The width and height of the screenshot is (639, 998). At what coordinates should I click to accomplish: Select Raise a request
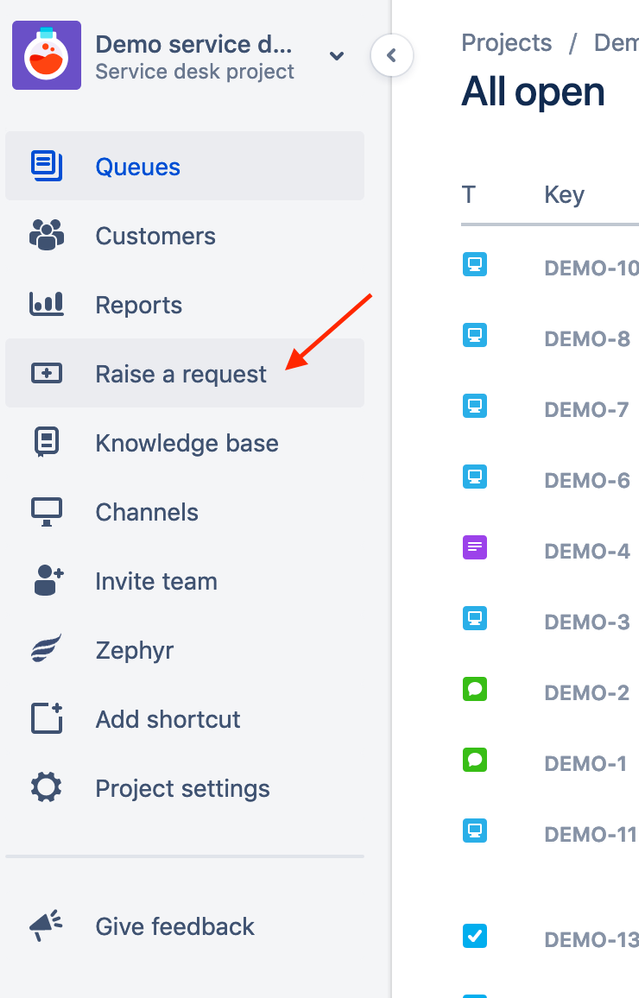pos(185,374)
